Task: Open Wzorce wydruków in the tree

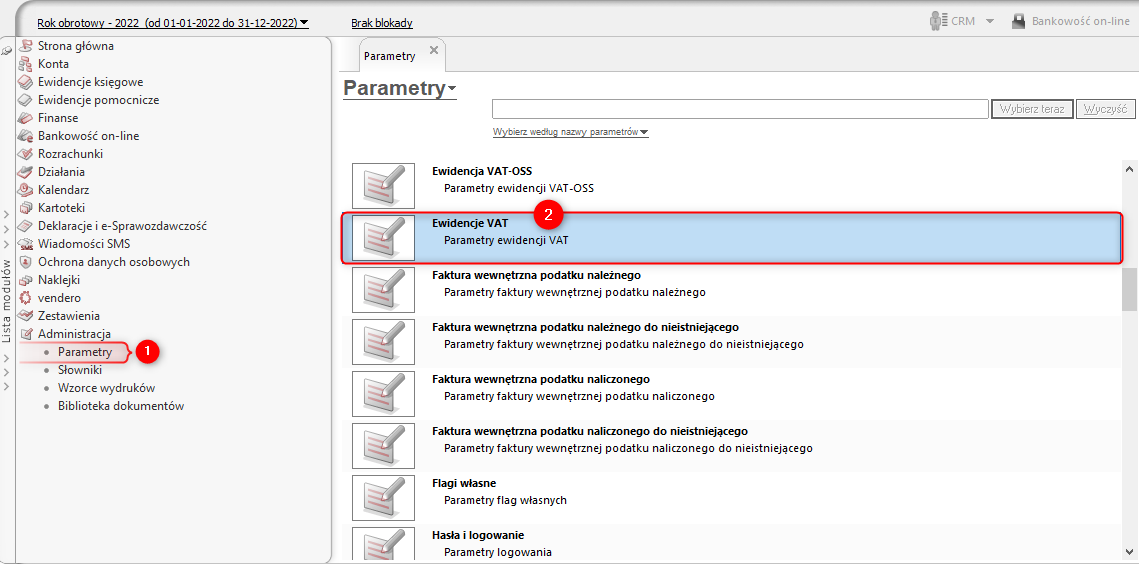Action: tap(106, 388)
